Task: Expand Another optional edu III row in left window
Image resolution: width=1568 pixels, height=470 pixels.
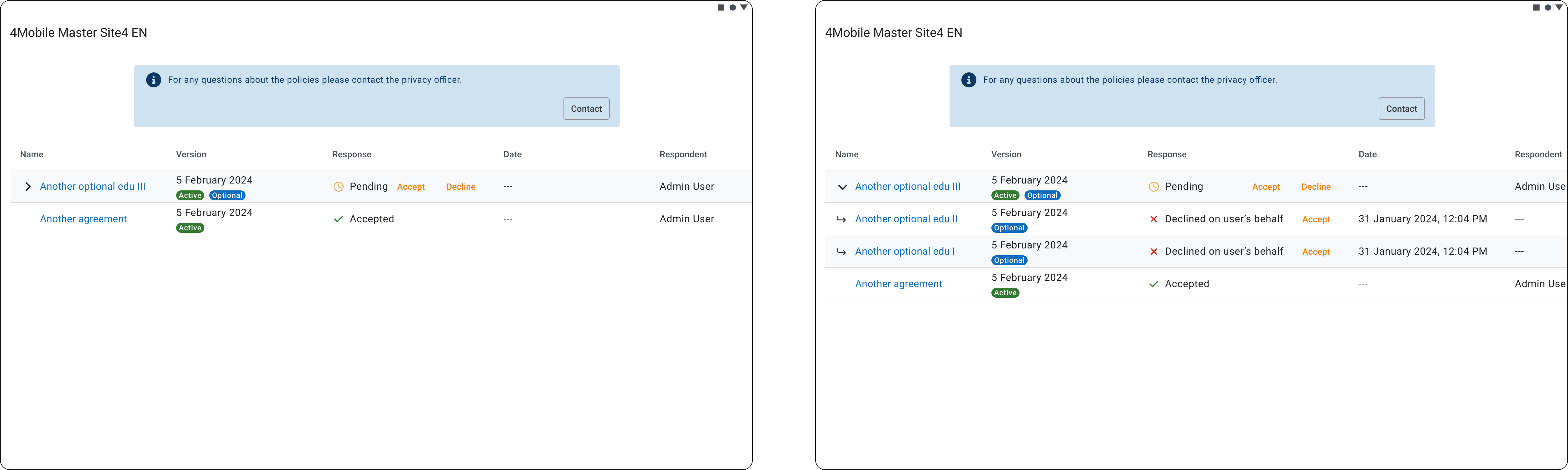Action: coord(27,187)
